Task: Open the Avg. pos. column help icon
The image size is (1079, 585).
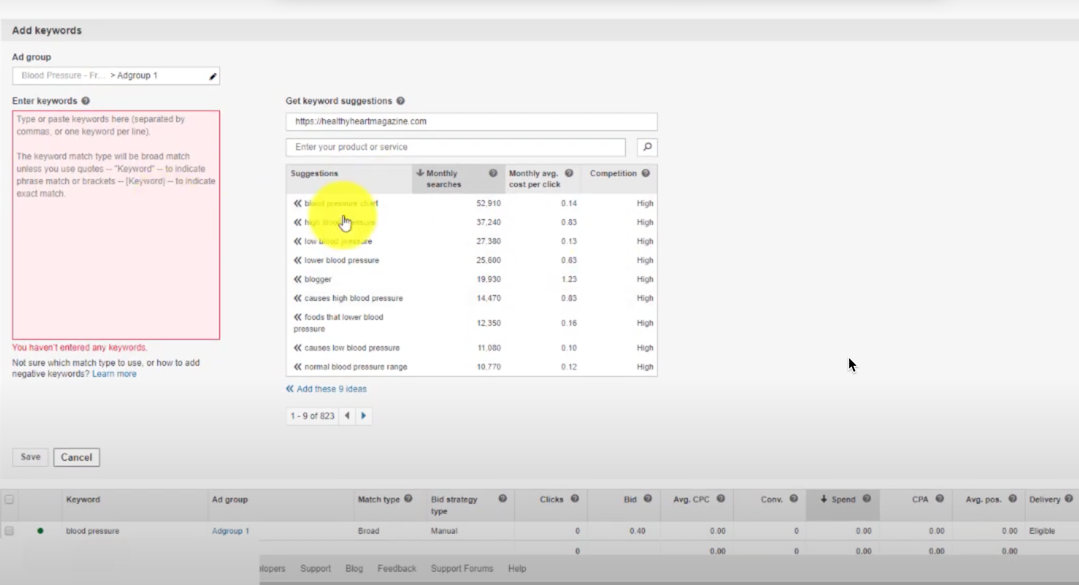Action: 1012,499
